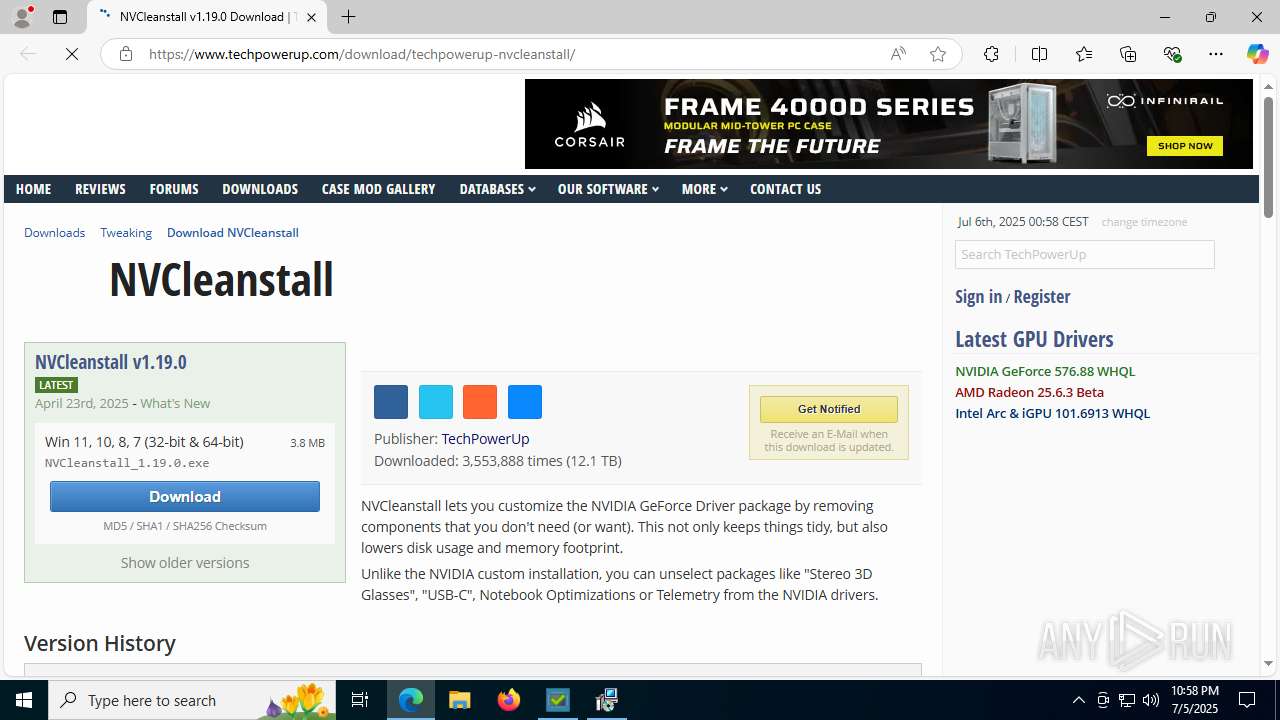Toggle split screen view icon
The height and width of the screenshot is (720, 1280).
1039,54
